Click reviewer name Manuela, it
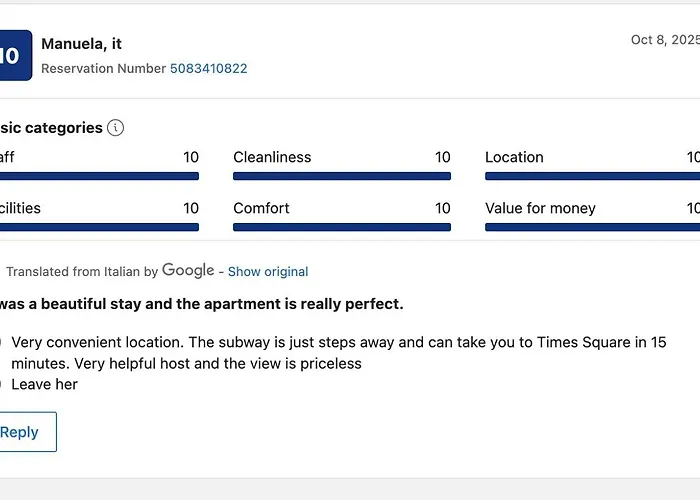The height and width of the screenshot is (500, 700). click(x=81, y=44)
